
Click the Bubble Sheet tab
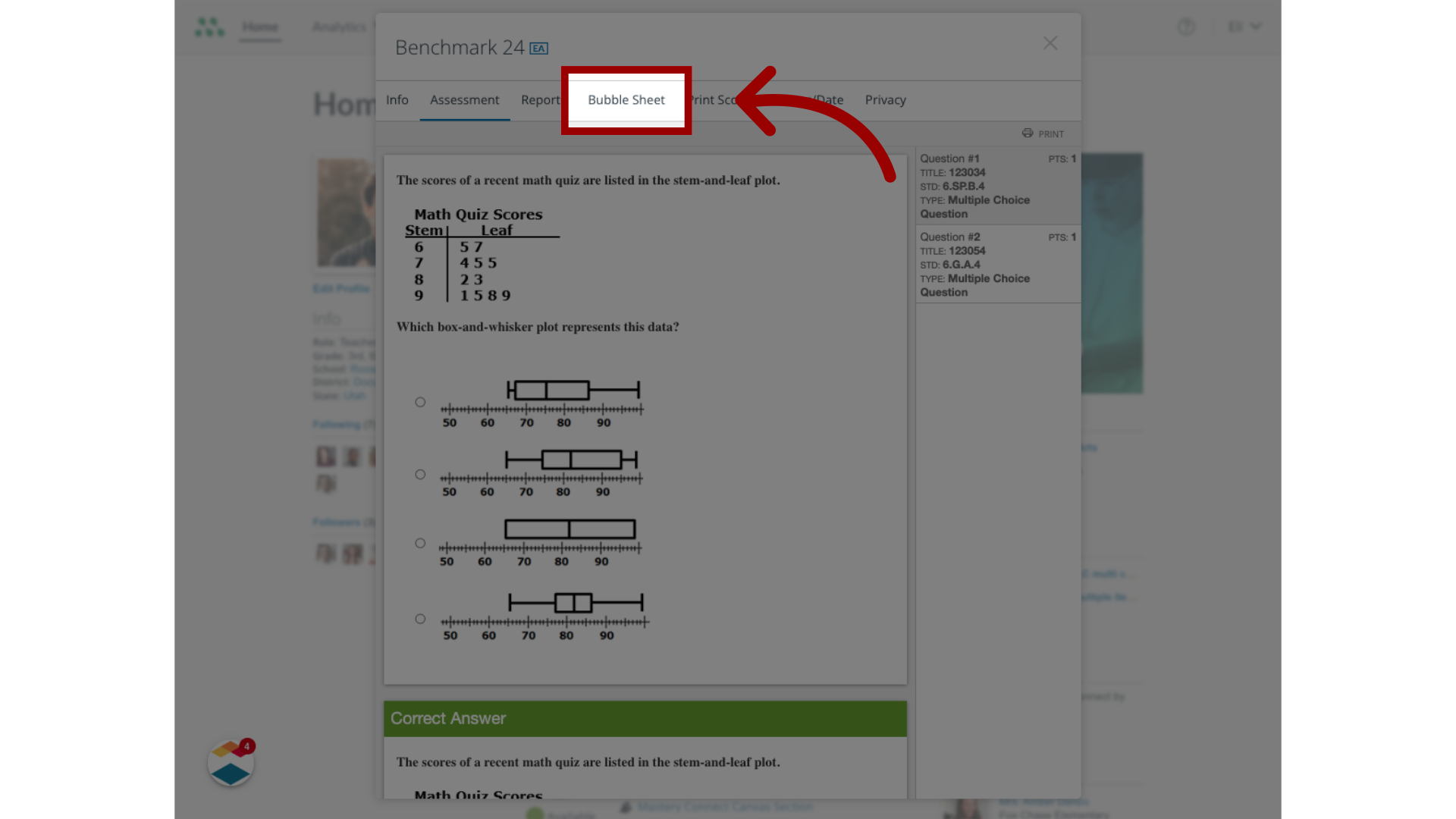tap(626, 99)
